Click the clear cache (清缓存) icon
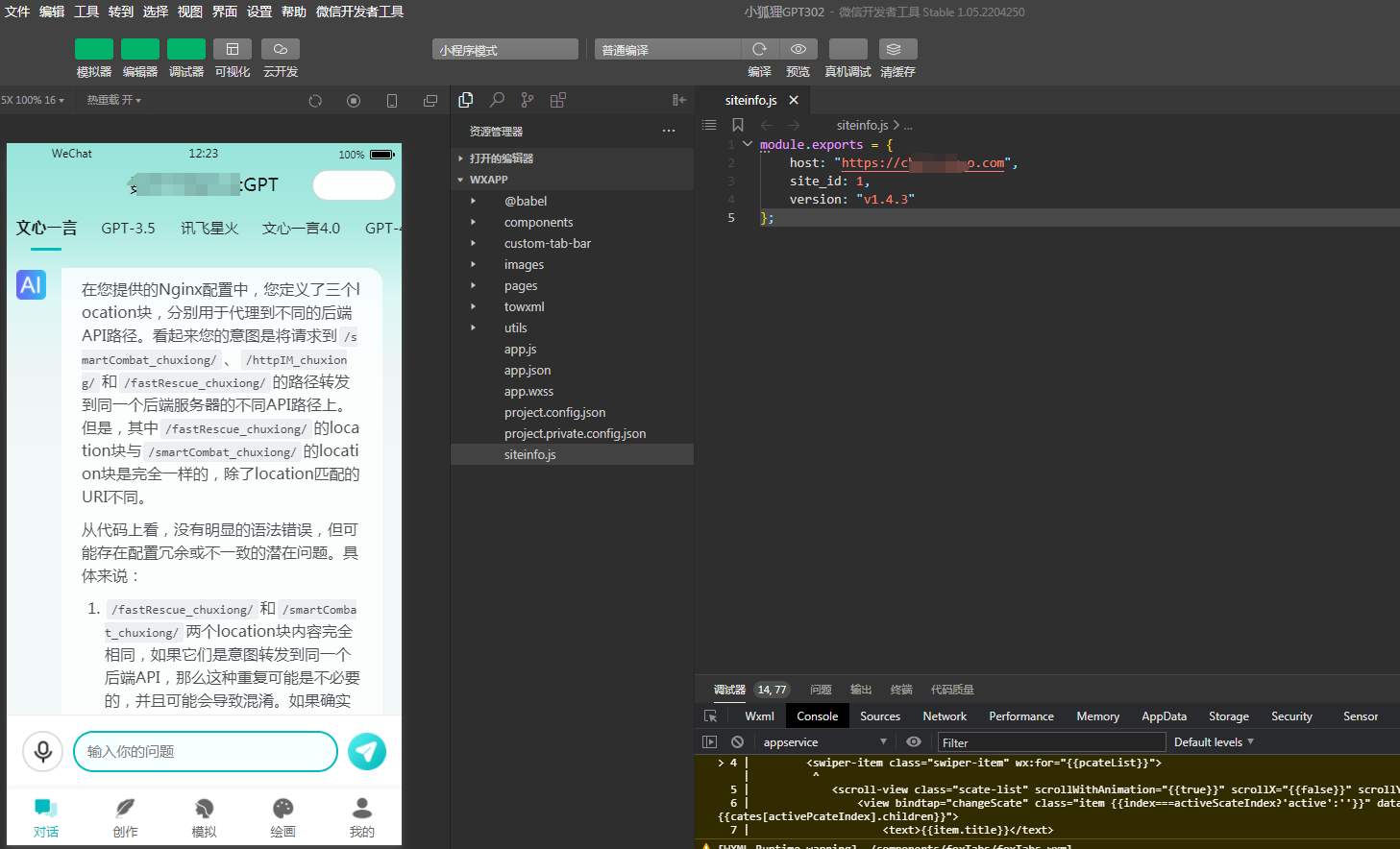The height and width of the screenshot is (849, 1400). (x=894, y=49)
